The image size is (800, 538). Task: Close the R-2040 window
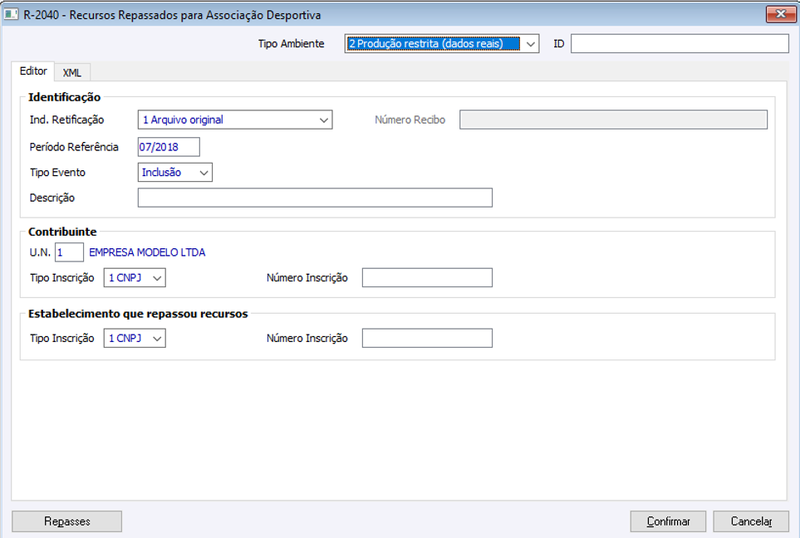pyautogui.click(x=781, y=14)
